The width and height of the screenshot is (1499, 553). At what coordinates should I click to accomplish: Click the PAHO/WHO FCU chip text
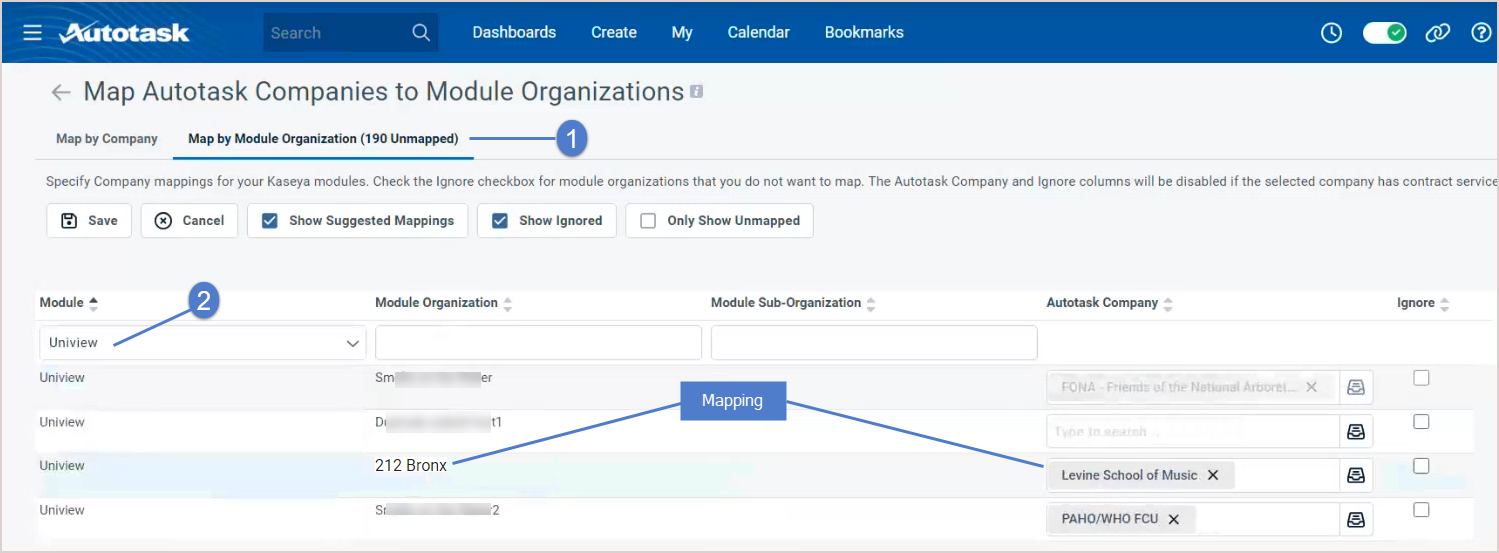pos(1110,519)
